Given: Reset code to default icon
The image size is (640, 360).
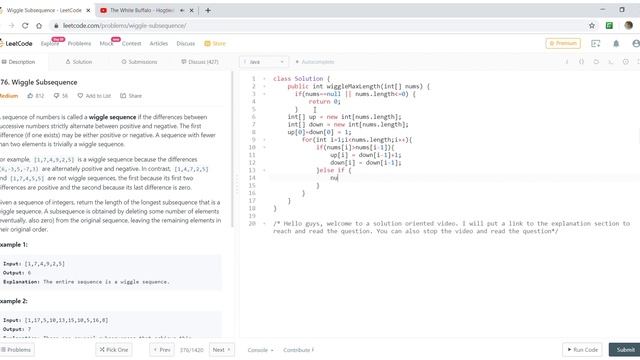Looking at the screenshot, I should point(596,62).
